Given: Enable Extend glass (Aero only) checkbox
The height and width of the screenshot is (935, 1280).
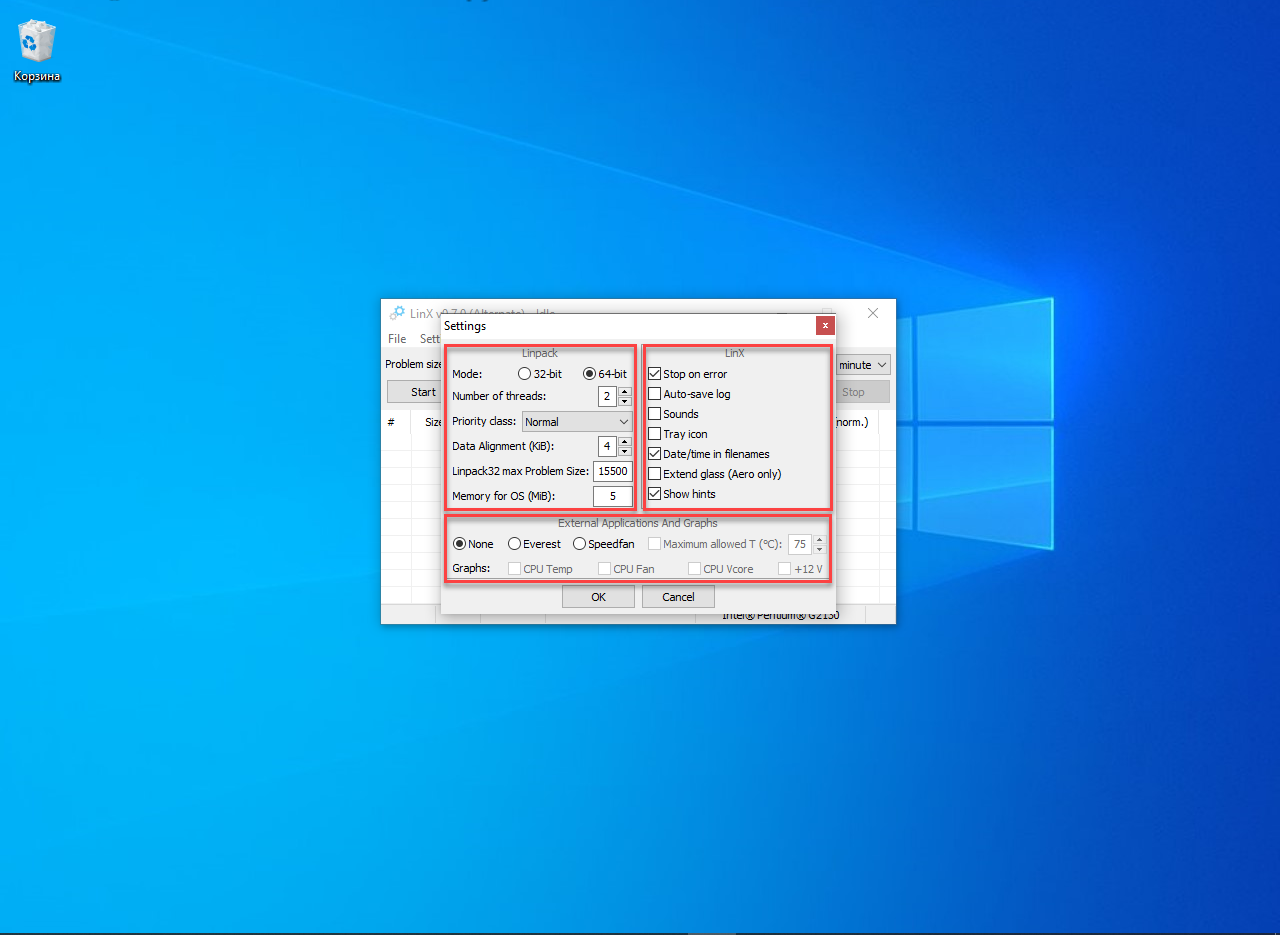Looking at the screenshot, I should pos(715,474).
